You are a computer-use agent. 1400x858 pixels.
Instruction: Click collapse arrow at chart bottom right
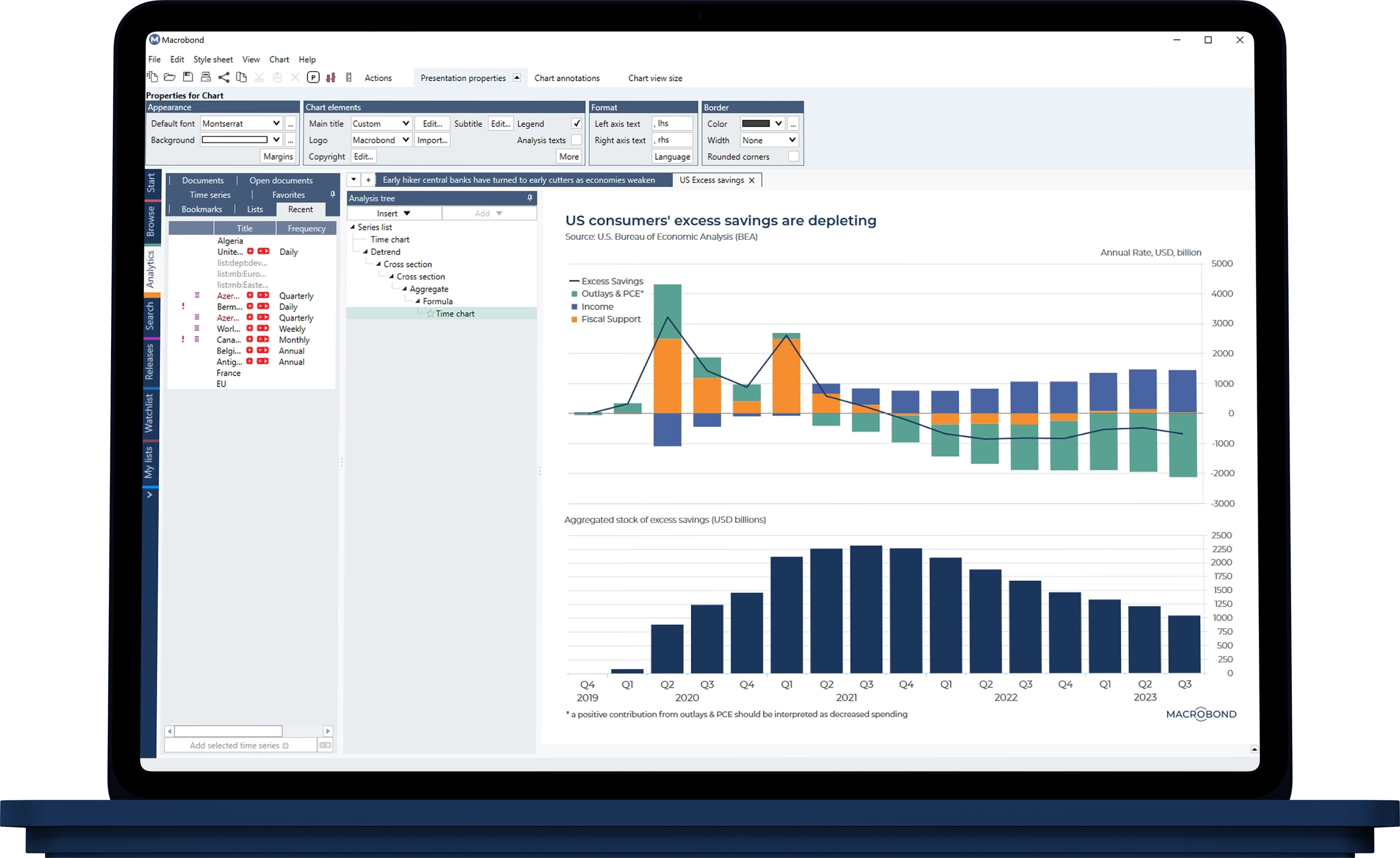(x=1254, y=750)
